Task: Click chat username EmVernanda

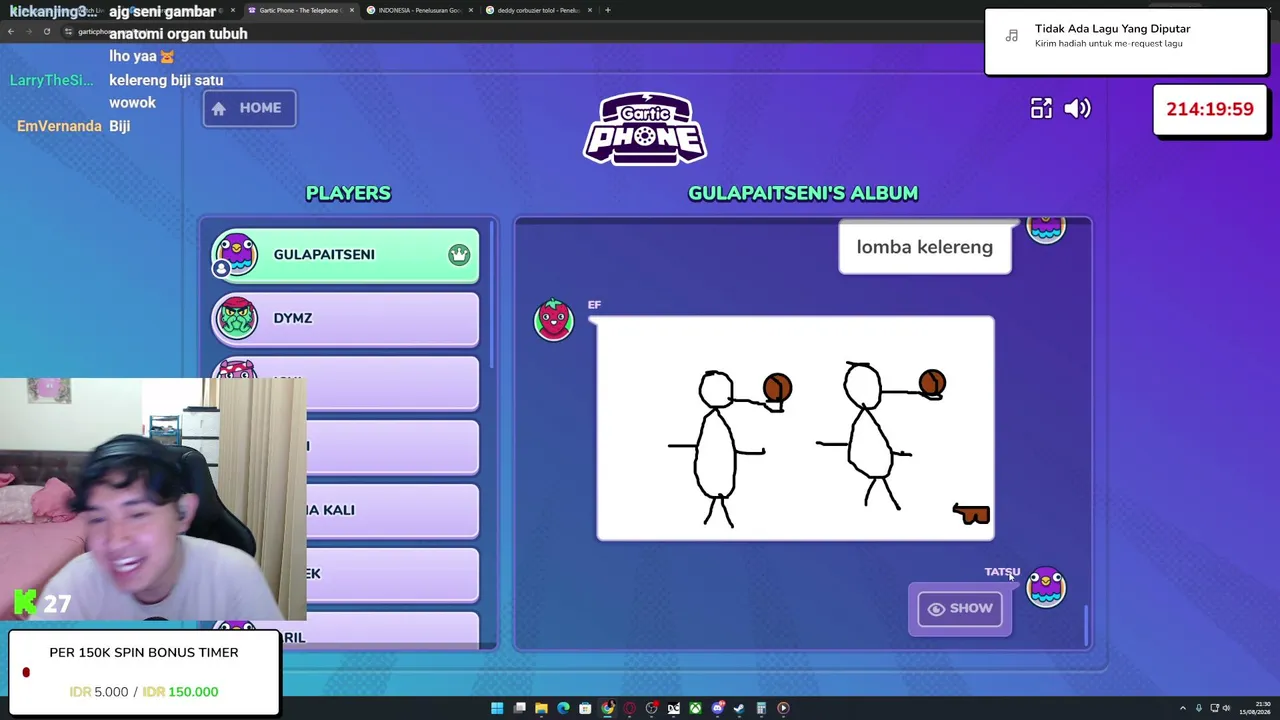Action: pyautogui.click(x=59, y=126)
